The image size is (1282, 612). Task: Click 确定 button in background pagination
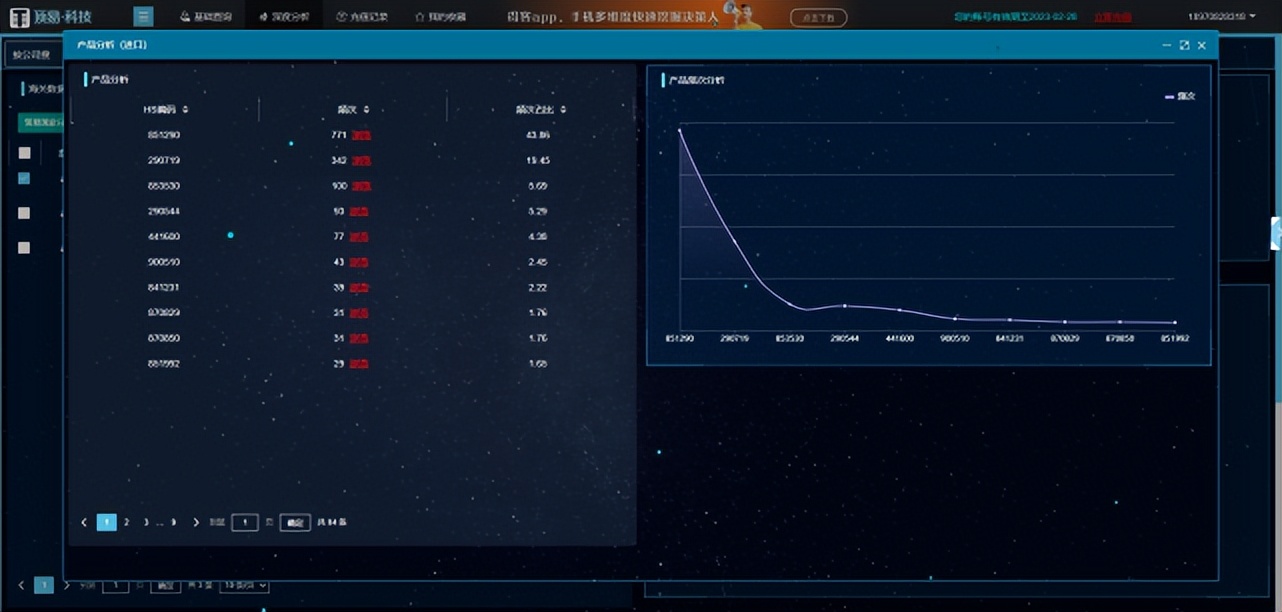166,585
